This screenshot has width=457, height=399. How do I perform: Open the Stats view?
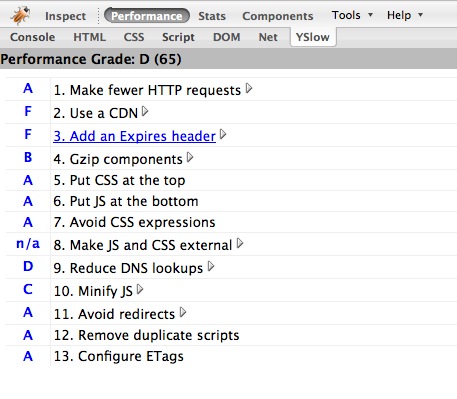212,16
